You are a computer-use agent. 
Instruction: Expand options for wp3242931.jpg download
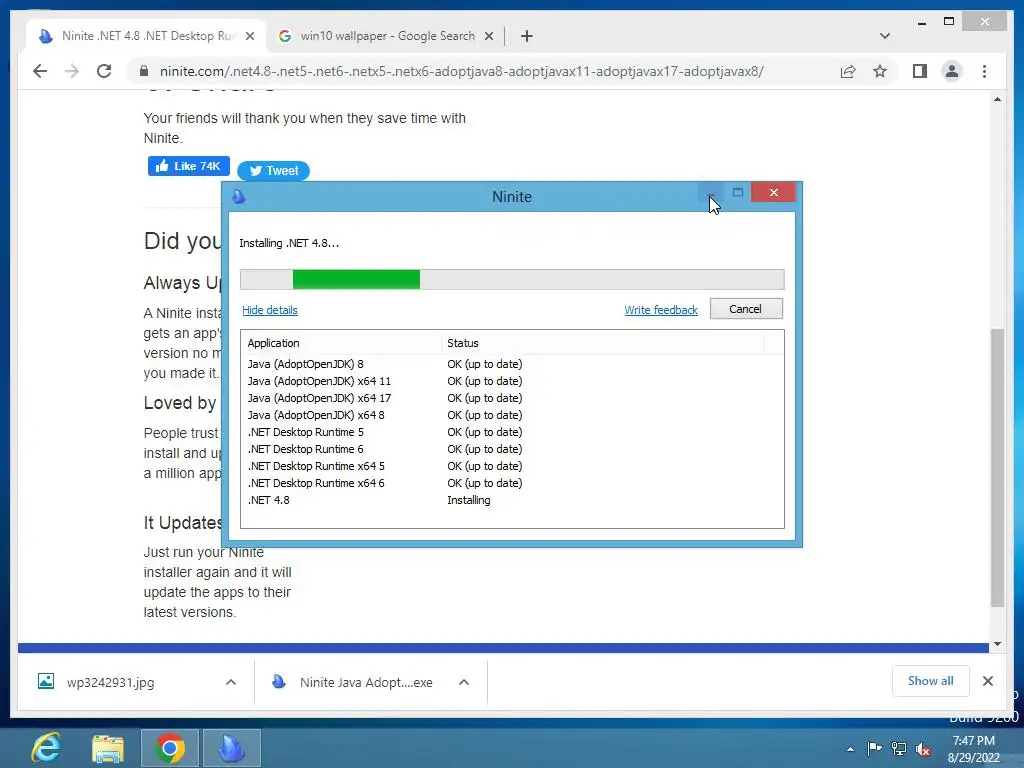[231, 682]
